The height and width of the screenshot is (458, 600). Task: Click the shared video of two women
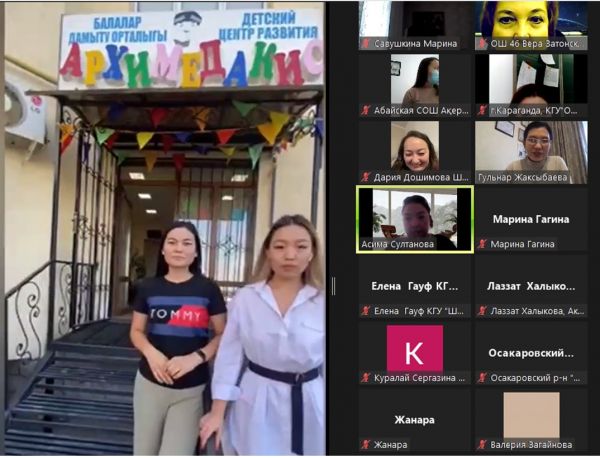165,229
